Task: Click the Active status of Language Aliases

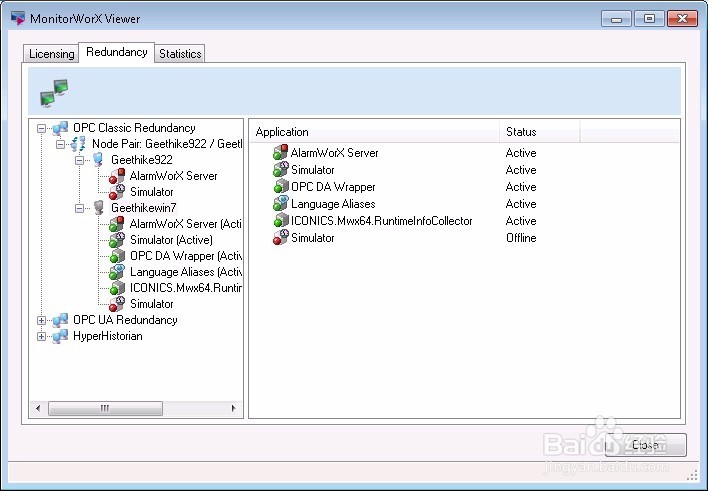Action: [521, 204]
